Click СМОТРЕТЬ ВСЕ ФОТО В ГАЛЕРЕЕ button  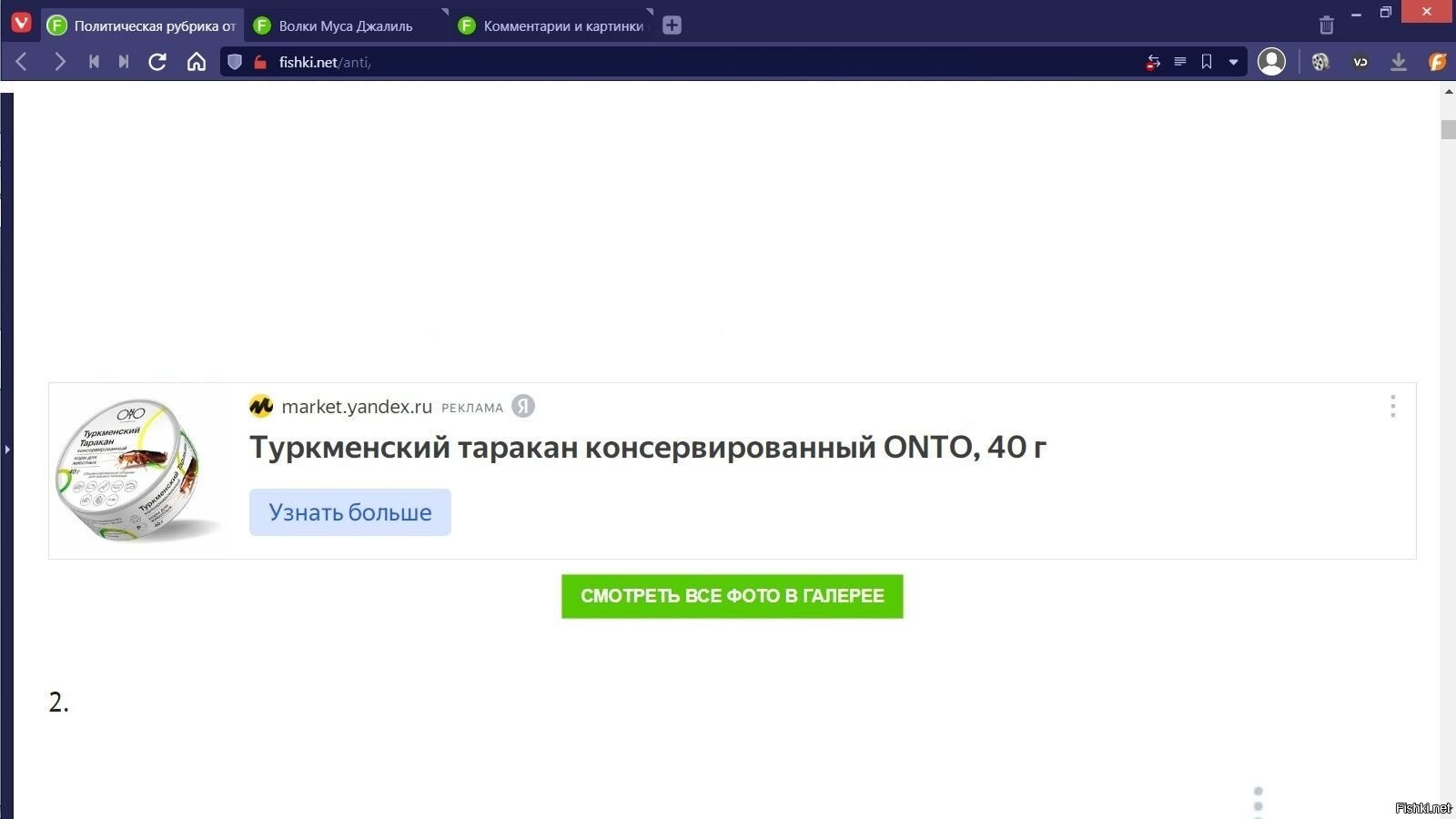pos(732,596)
